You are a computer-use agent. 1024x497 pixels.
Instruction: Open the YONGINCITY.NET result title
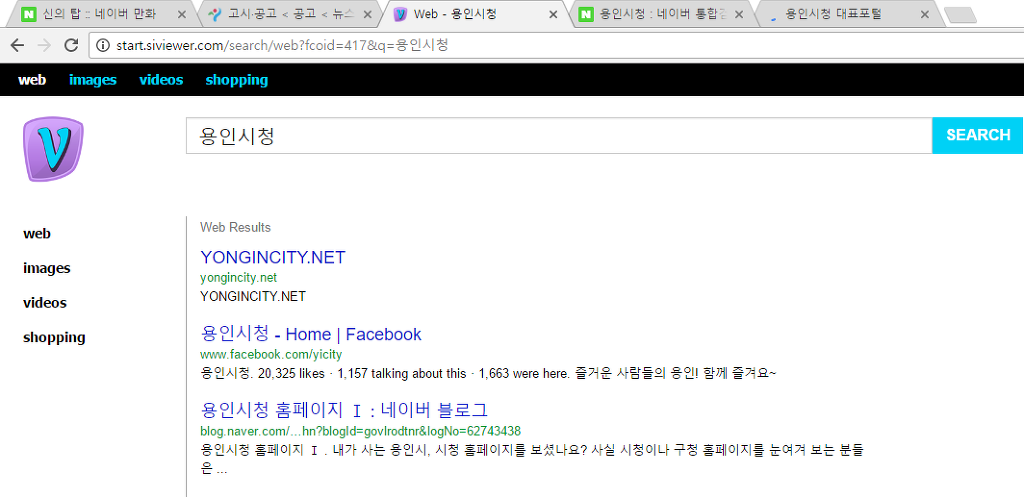[x=272, y=257]
